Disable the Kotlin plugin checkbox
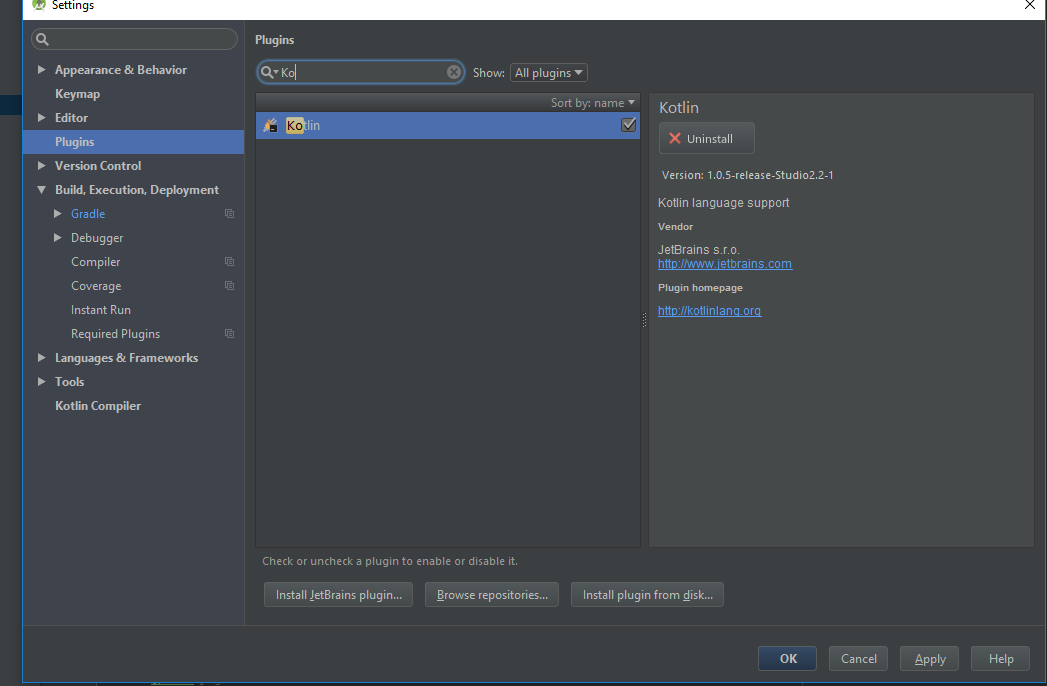 pos(628,125)
